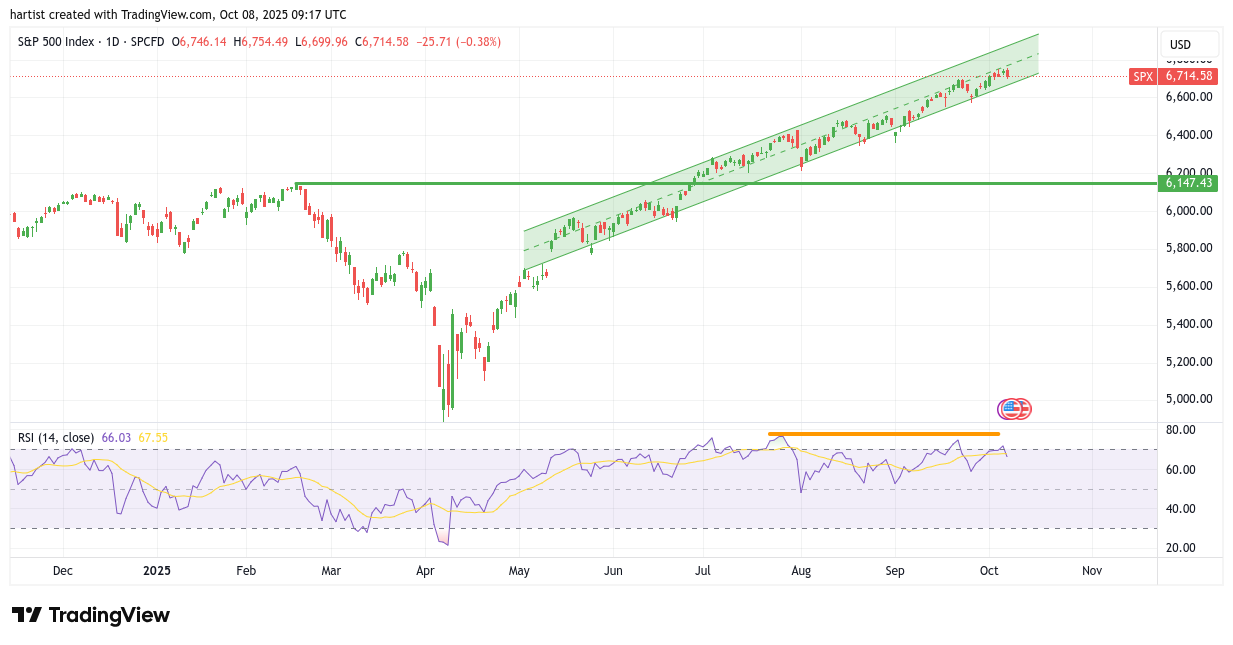The width and height of the screenshot is (1233, 645).
Task: Click the S&P 500 Index symbol title
Action: tap(58, 42)
